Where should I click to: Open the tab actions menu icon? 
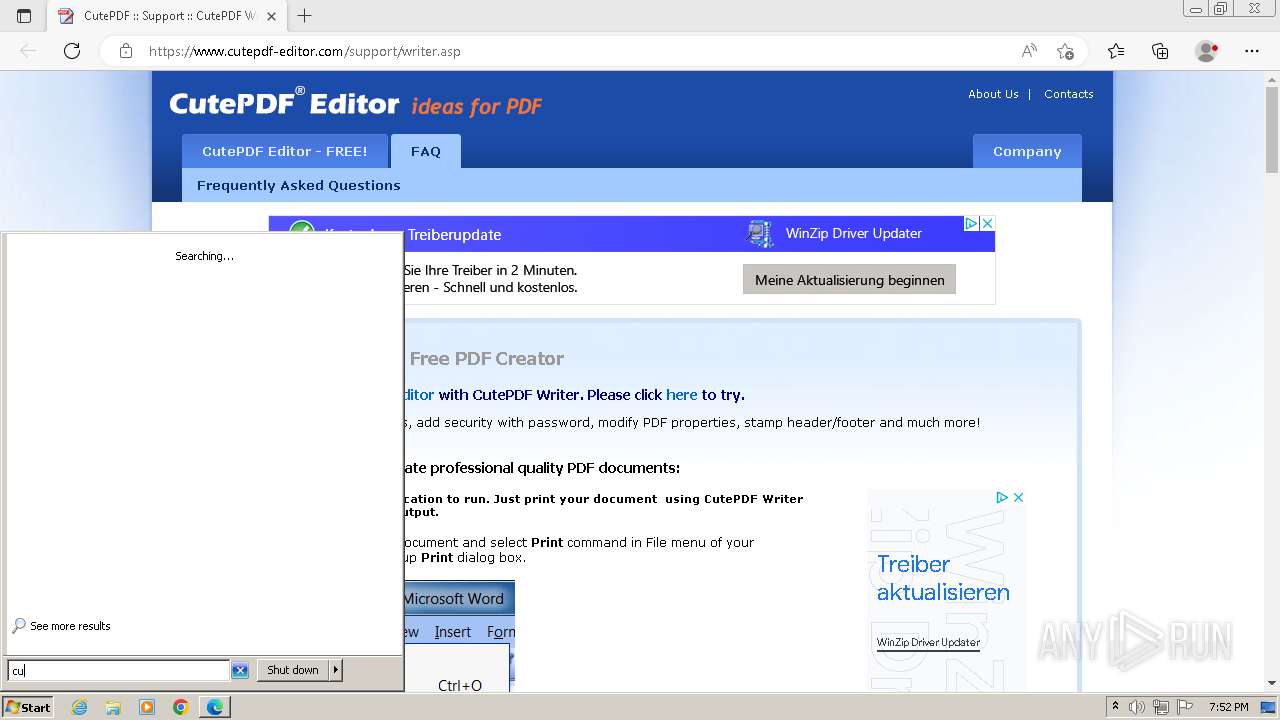24,16
